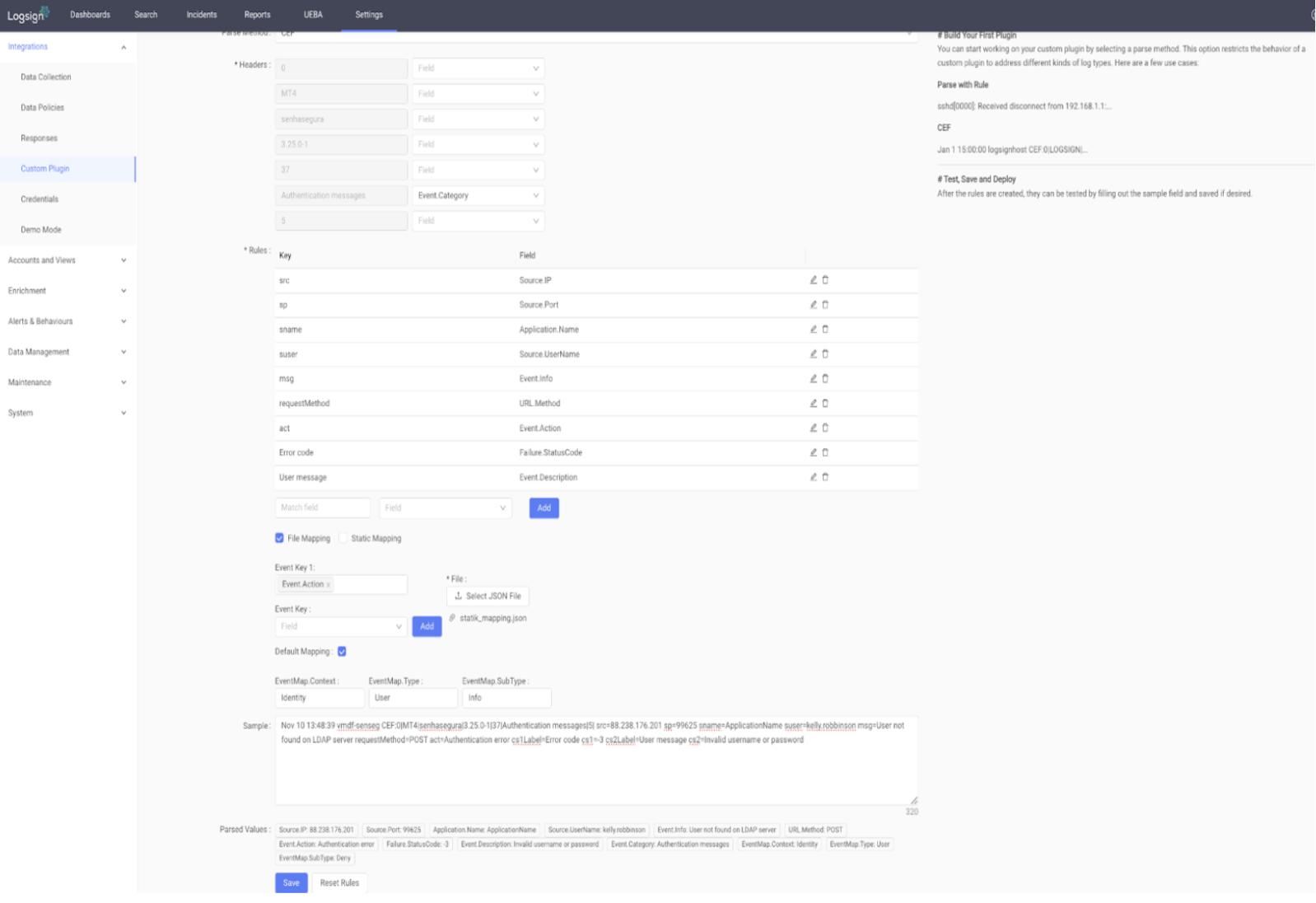1316x903 pixels.
Task: Delete the Error code rule
Action: click(825, 452)
